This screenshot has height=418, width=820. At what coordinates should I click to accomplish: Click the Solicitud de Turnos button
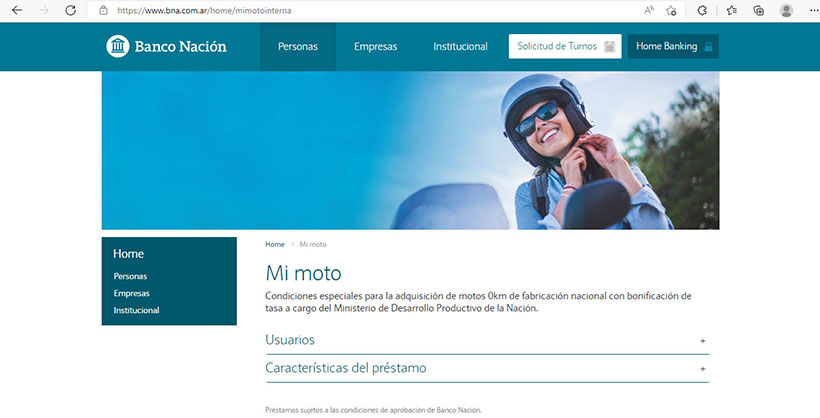click(x=565, y=46)
